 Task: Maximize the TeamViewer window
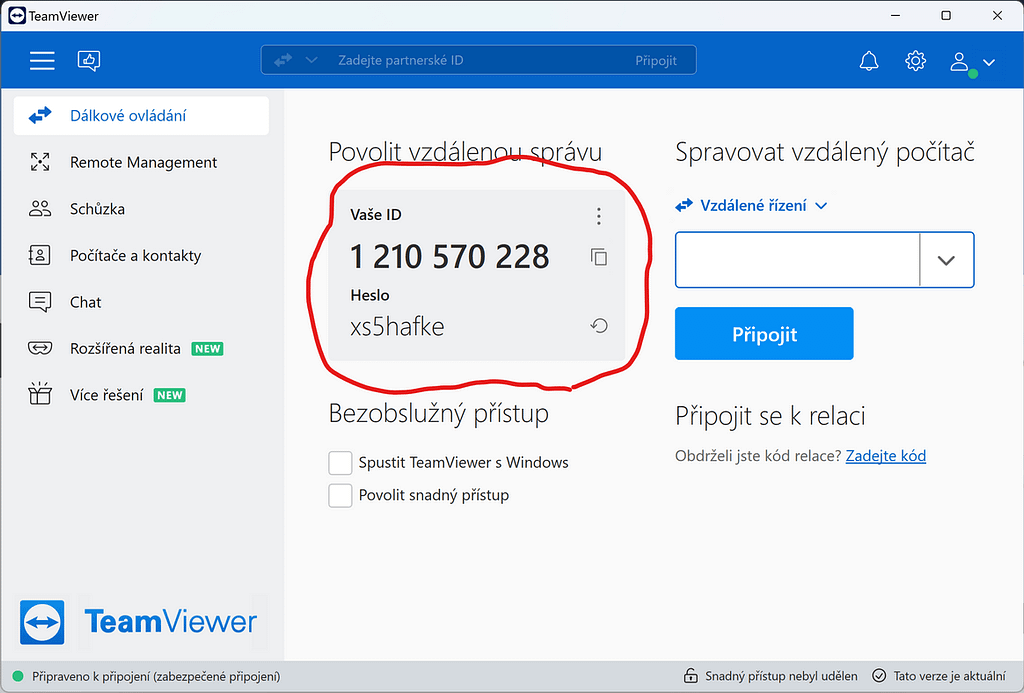946,16
